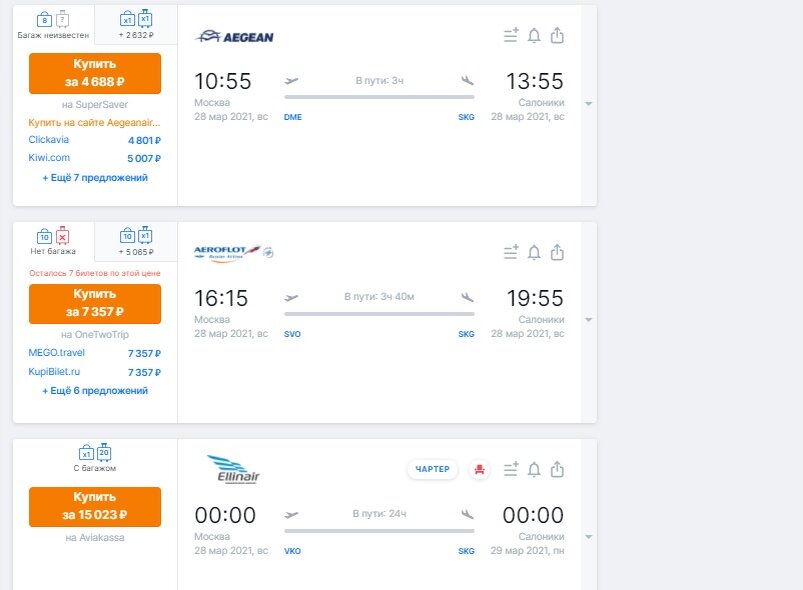Select Aegean baggage option for +2 632 ₽
This screenshot has width=803, height=590.
click(x=136, y=25)
